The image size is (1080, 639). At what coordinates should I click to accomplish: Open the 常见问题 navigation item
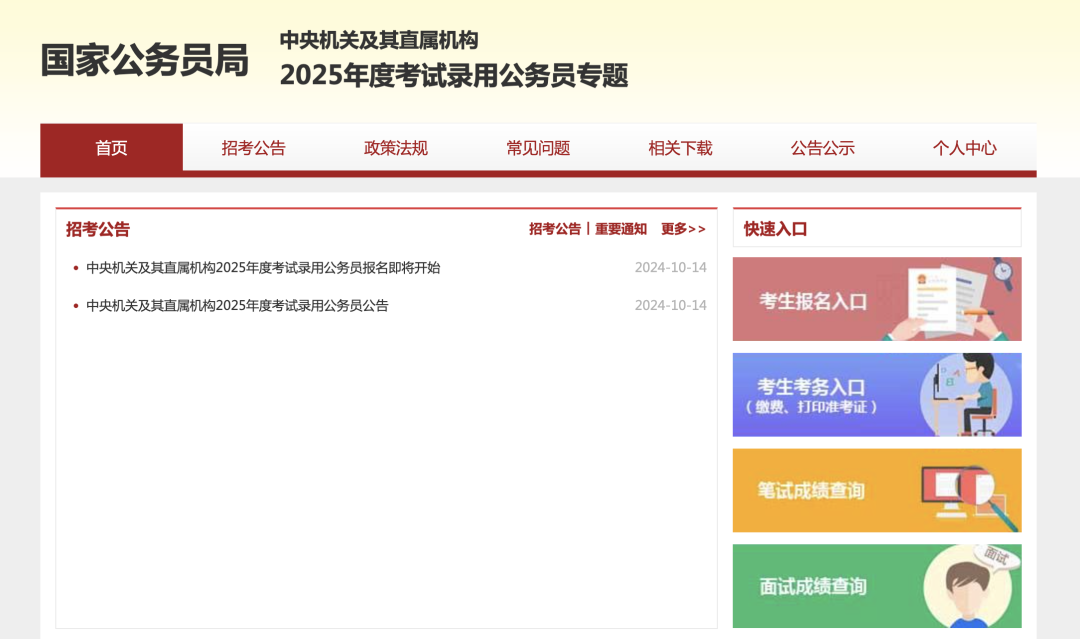point(538,148)
